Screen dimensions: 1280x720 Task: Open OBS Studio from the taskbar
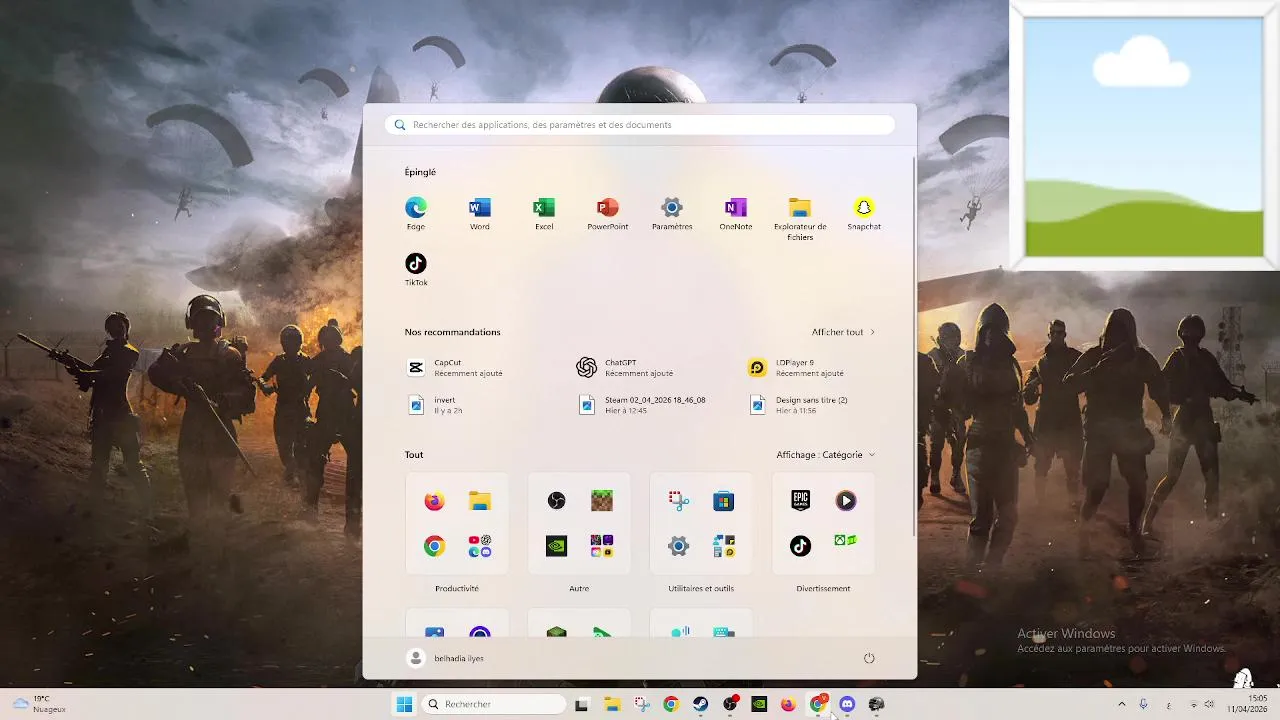pyautogui.click(x=730, y=704)
